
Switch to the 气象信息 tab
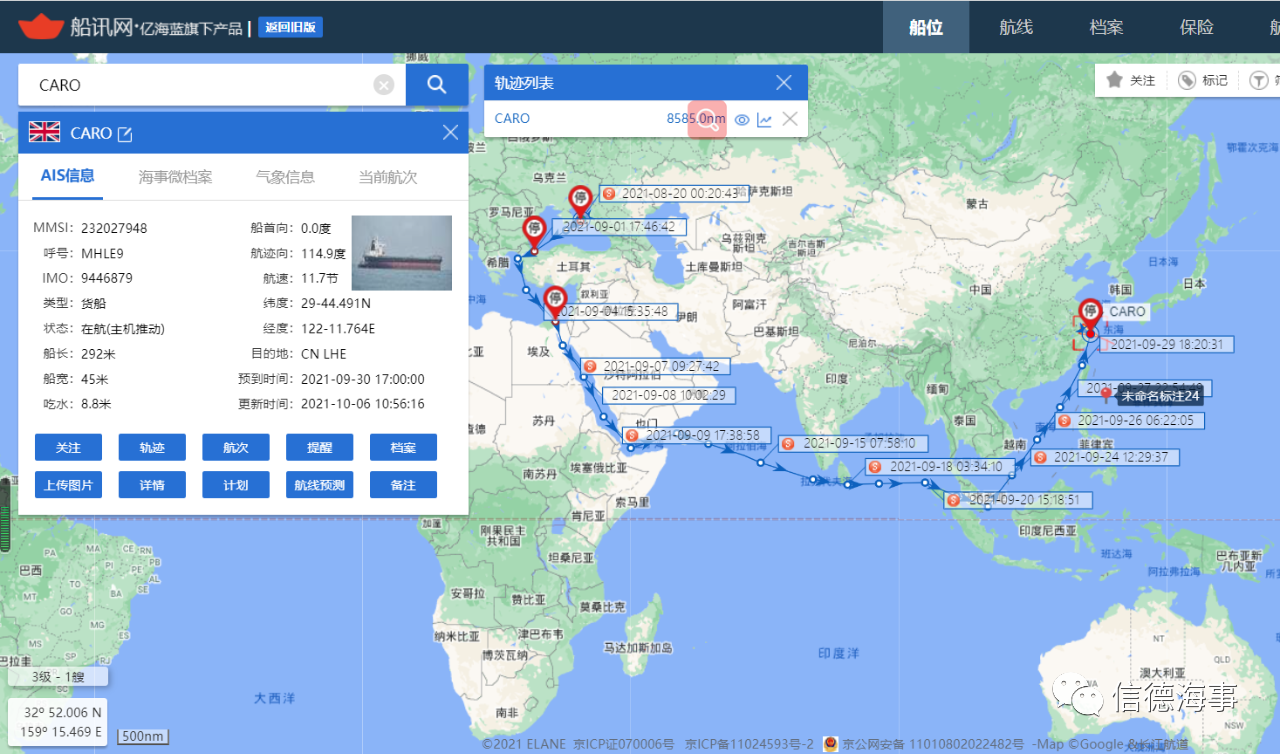click(285, 177)
